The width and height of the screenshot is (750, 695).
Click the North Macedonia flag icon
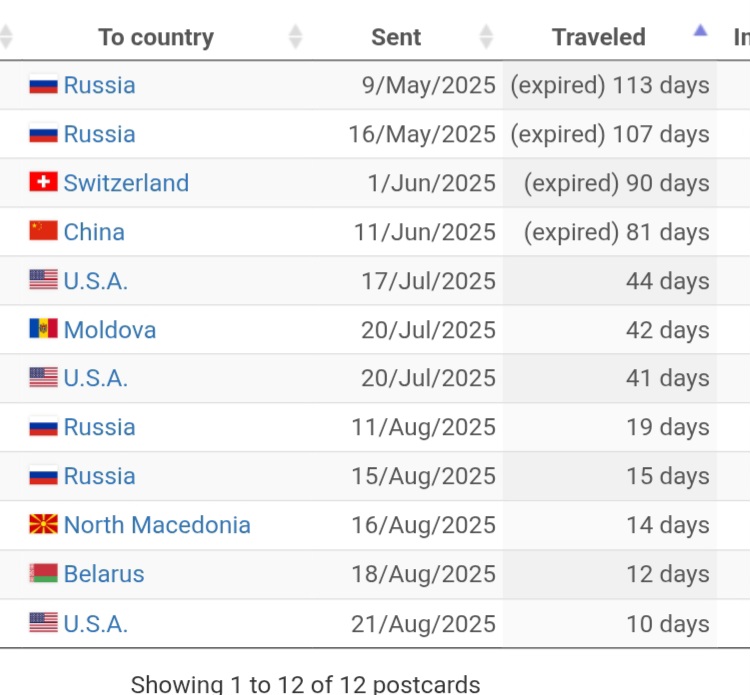pyautogui.click(x=44, y=524)
